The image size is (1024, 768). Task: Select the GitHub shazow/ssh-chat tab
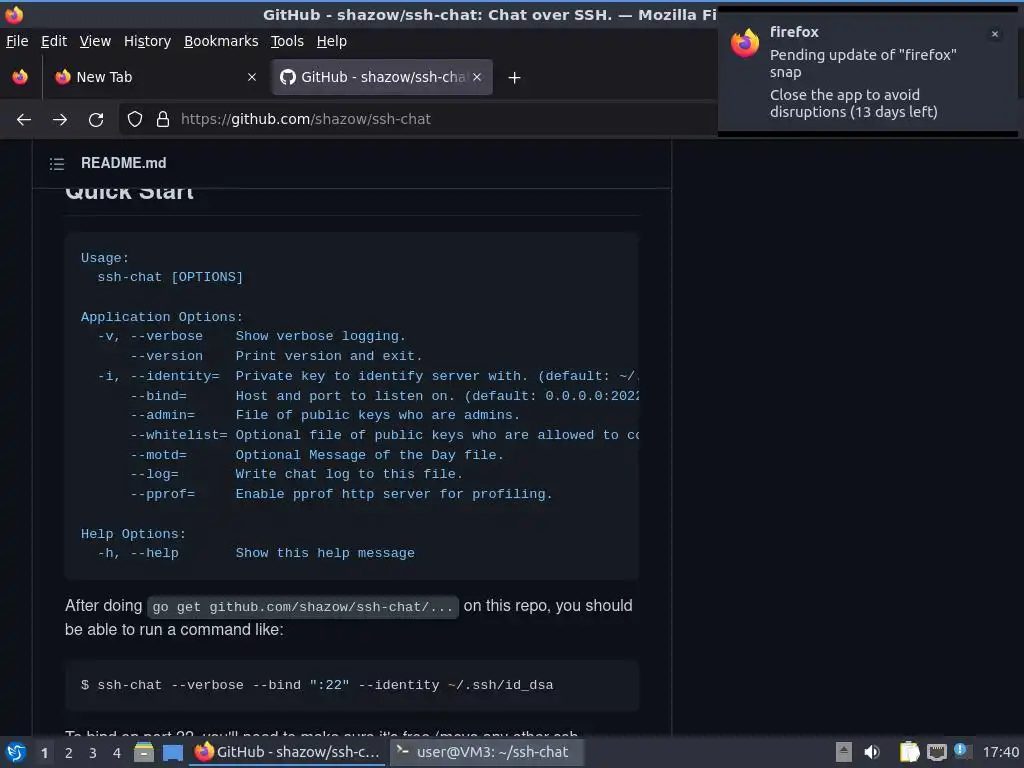(382, 77)
